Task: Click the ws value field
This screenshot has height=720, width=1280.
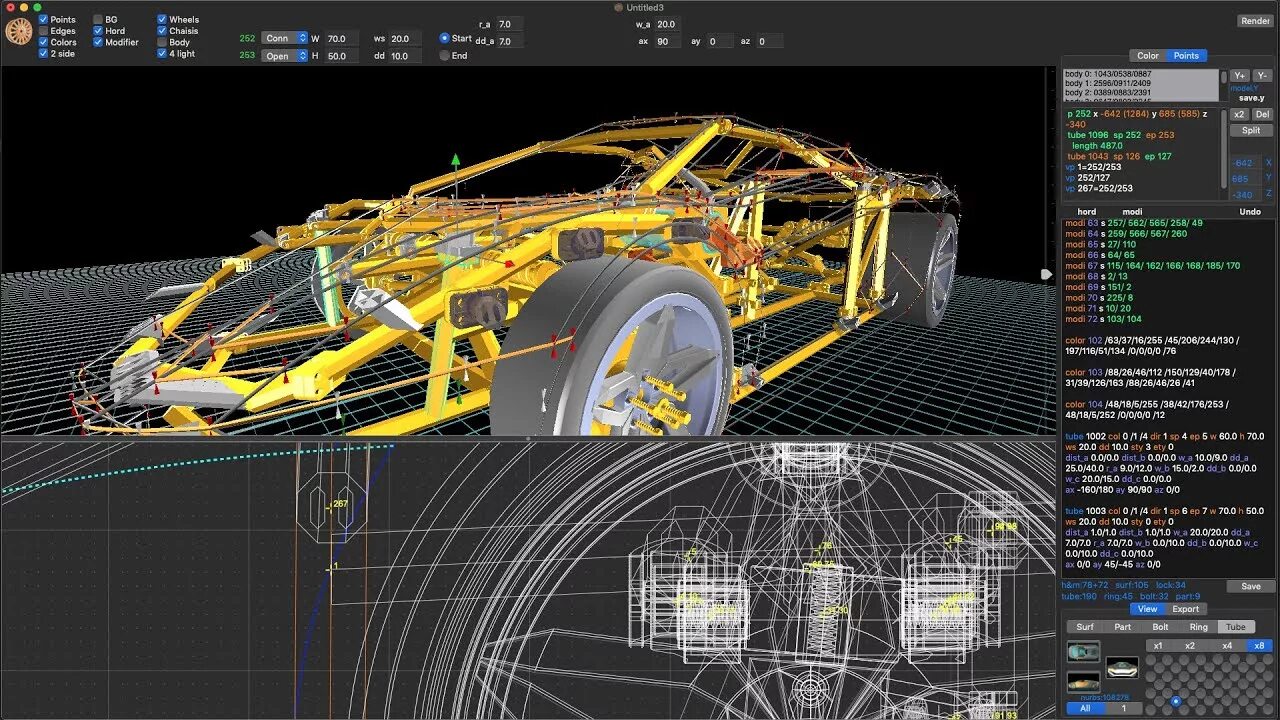Action: [x=404, y=38]
